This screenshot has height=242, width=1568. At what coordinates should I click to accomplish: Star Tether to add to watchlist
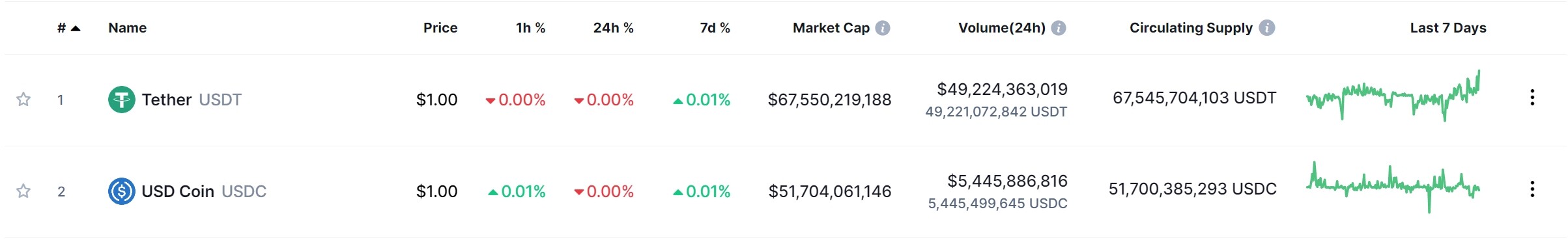click(x=23, y=100)
